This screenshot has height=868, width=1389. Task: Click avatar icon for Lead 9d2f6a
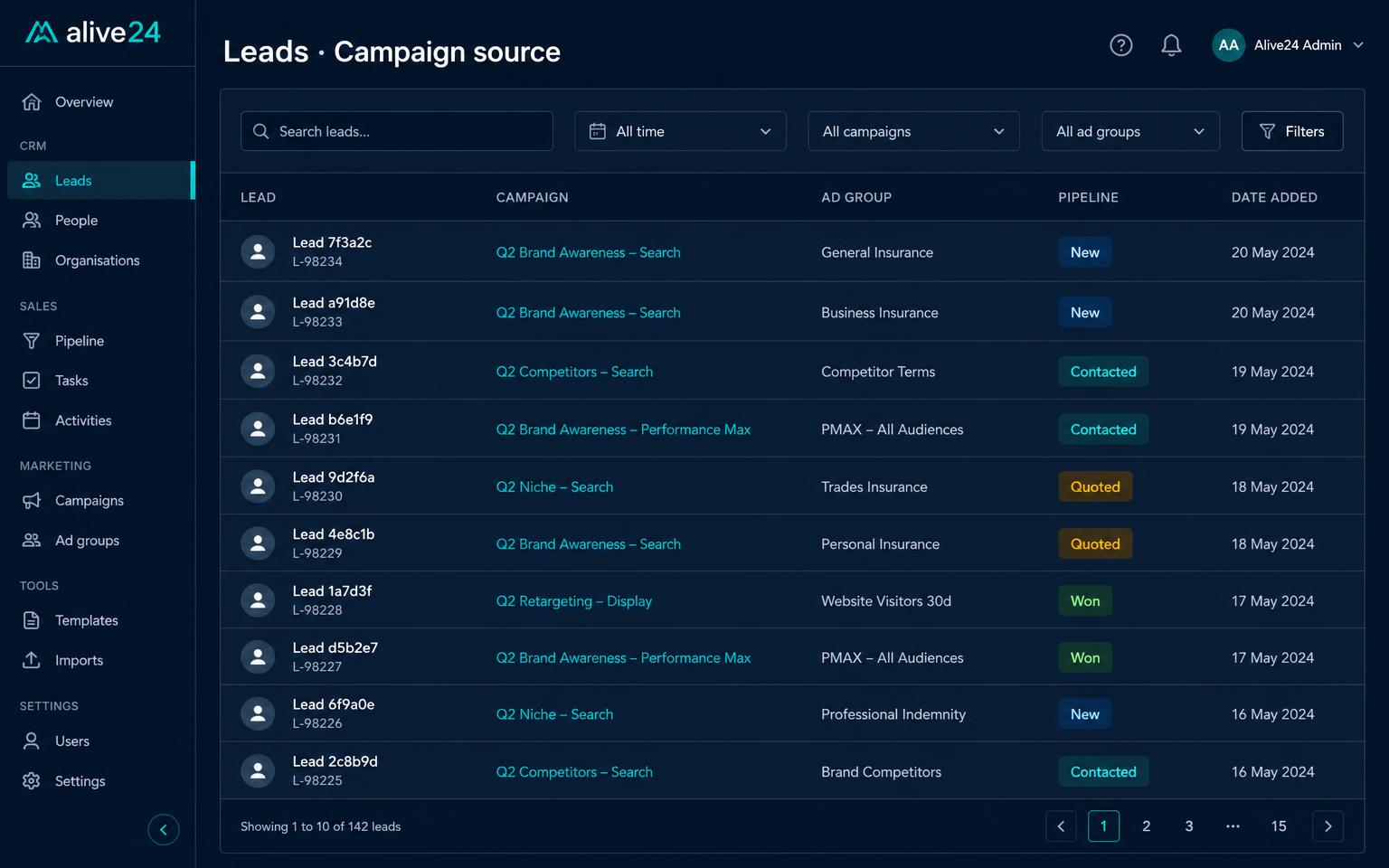(x=258, y=486)
